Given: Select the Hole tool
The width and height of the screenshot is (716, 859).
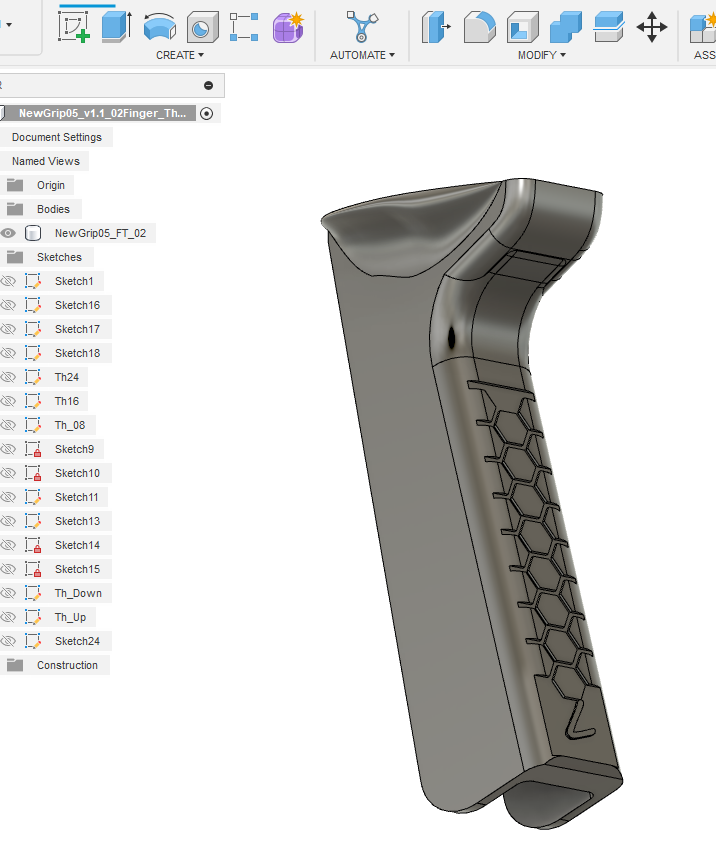Looking at the screenshot, I should pos(202,27).
